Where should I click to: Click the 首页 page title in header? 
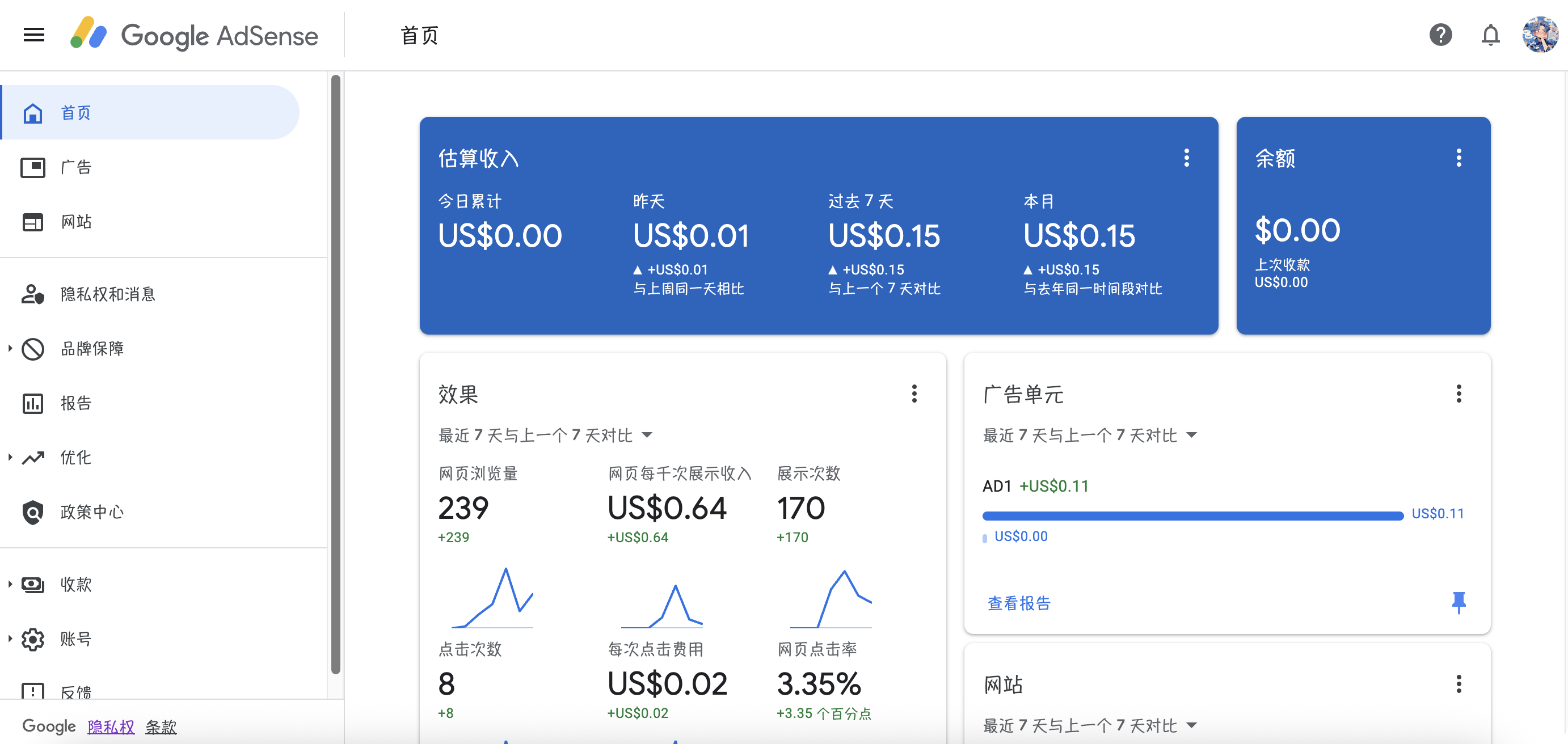point(419,35)
